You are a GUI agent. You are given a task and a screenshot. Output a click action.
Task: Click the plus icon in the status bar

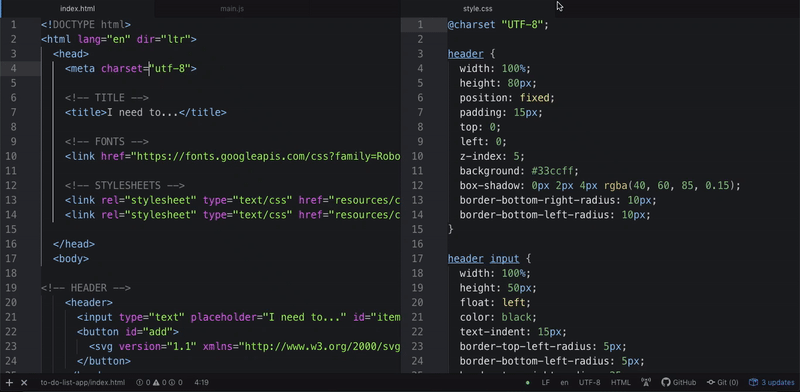(9, 382)
